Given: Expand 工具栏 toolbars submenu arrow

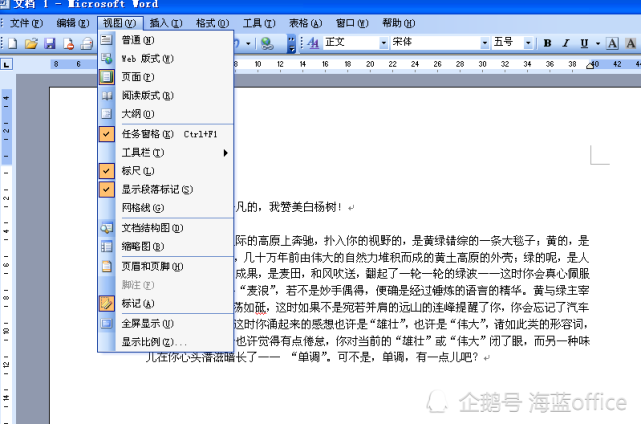Looking at the screenshot, I should (226, 153).
